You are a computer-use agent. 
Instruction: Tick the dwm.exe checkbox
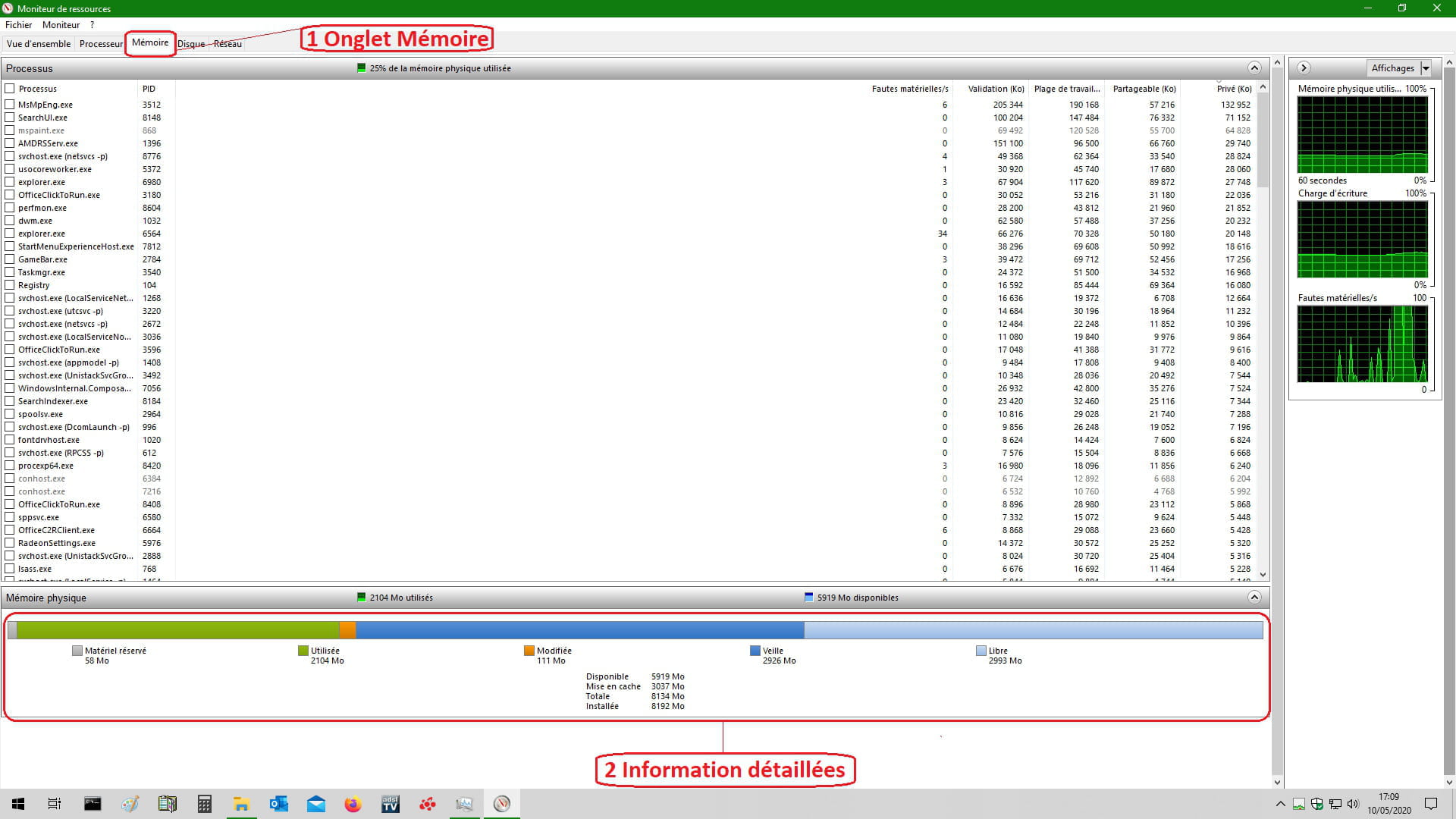tap(10, 221)
